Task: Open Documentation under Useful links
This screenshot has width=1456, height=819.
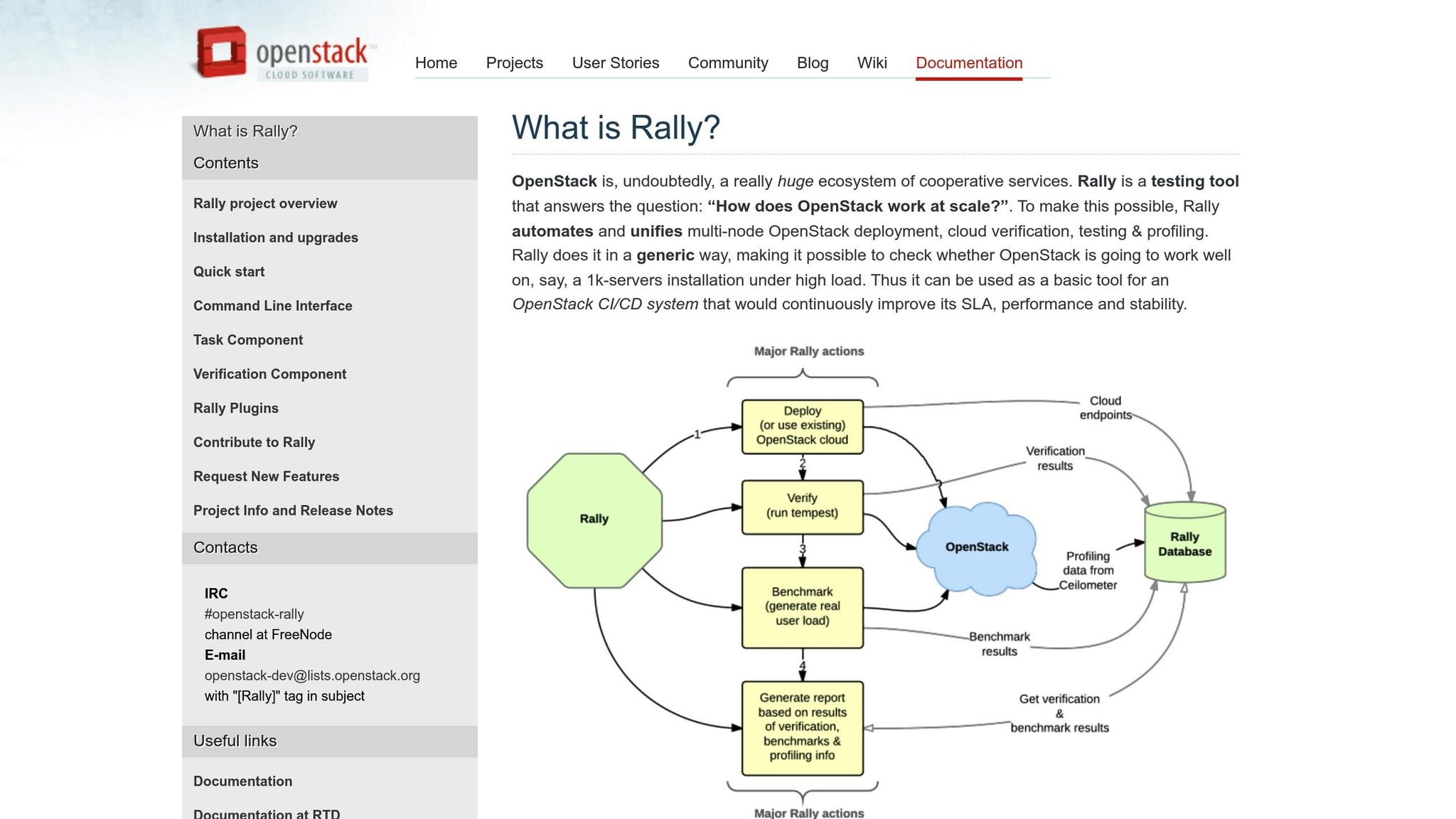Action: 243,781
